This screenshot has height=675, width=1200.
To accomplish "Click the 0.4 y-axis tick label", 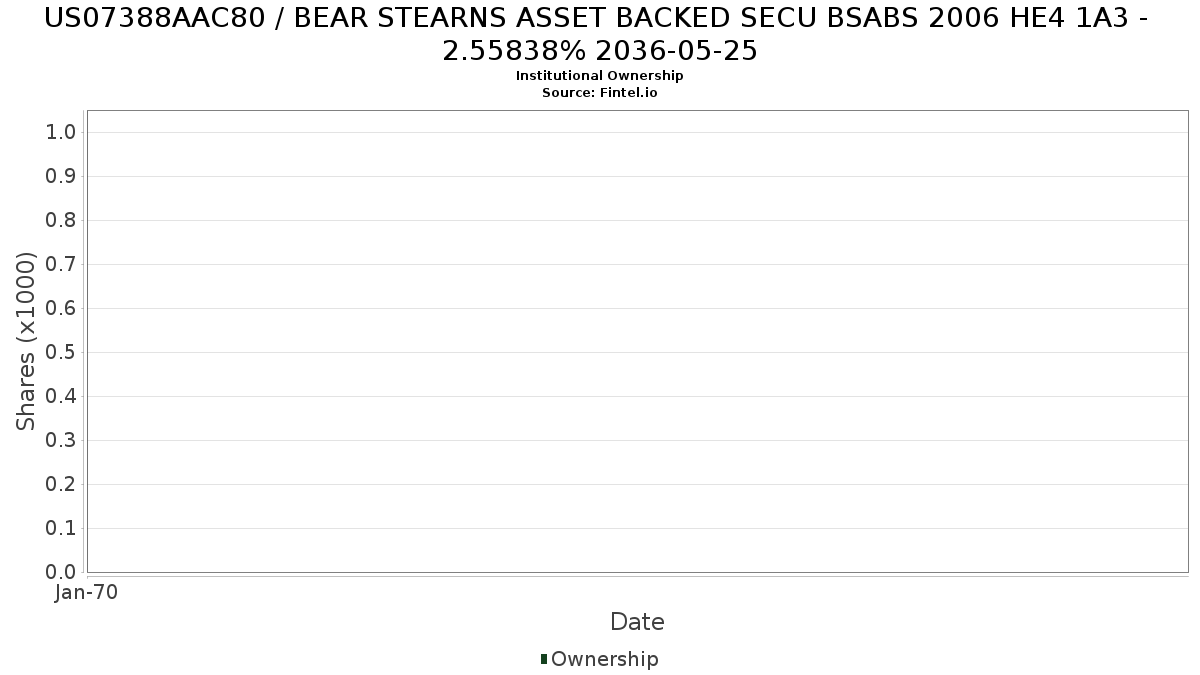I will pyautogui.click(x=61, y=396).
